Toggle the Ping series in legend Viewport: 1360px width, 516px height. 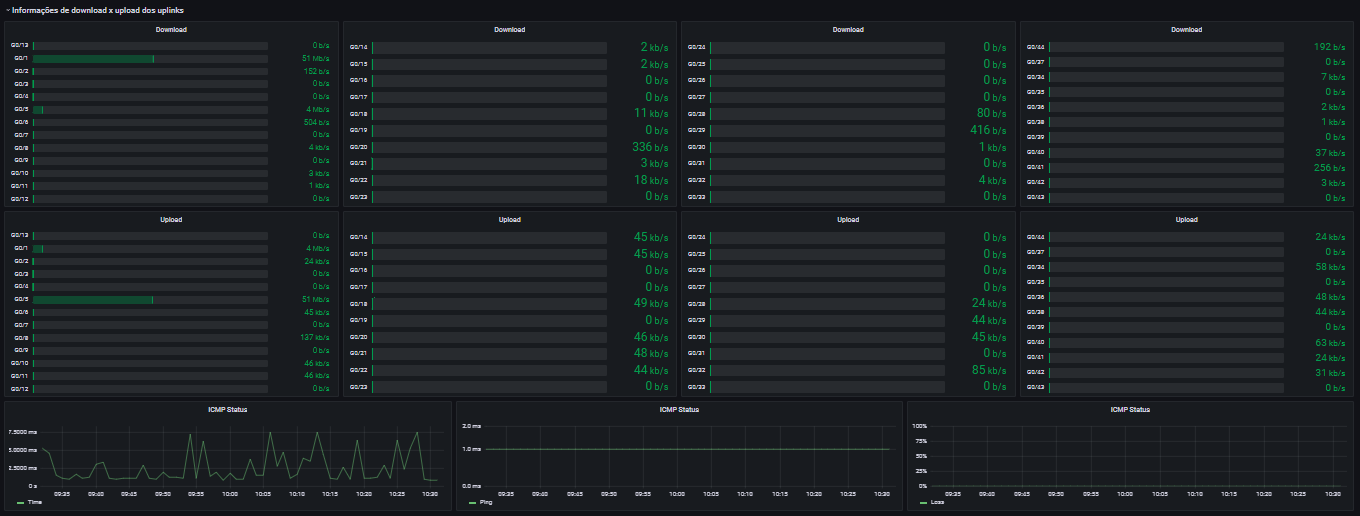(486, 502)
